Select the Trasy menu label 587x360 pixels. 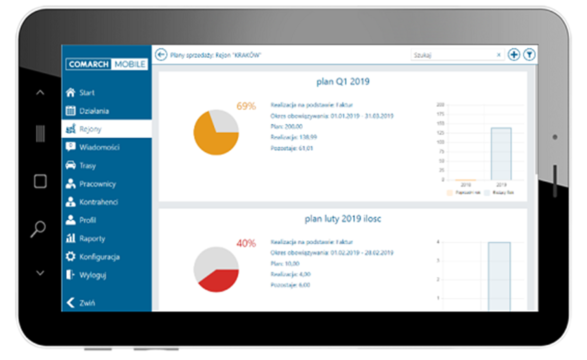[88, 166]
